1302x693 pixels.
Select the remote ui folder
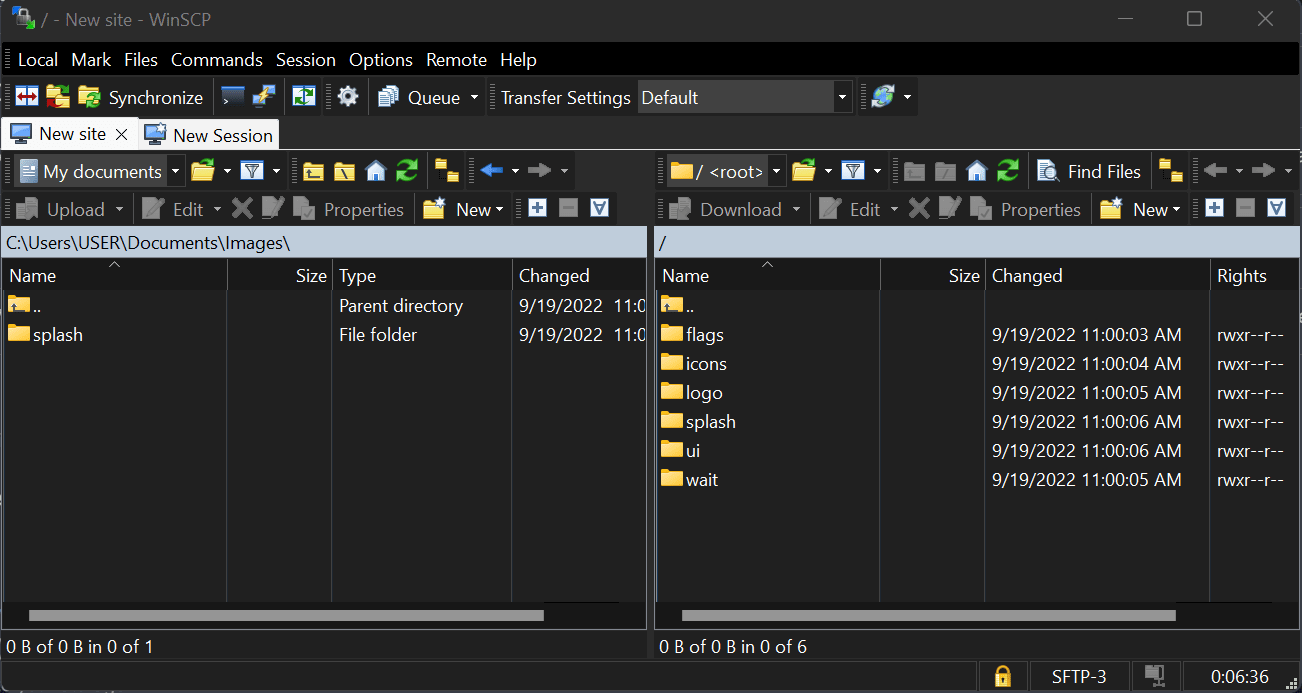(681, 451)
